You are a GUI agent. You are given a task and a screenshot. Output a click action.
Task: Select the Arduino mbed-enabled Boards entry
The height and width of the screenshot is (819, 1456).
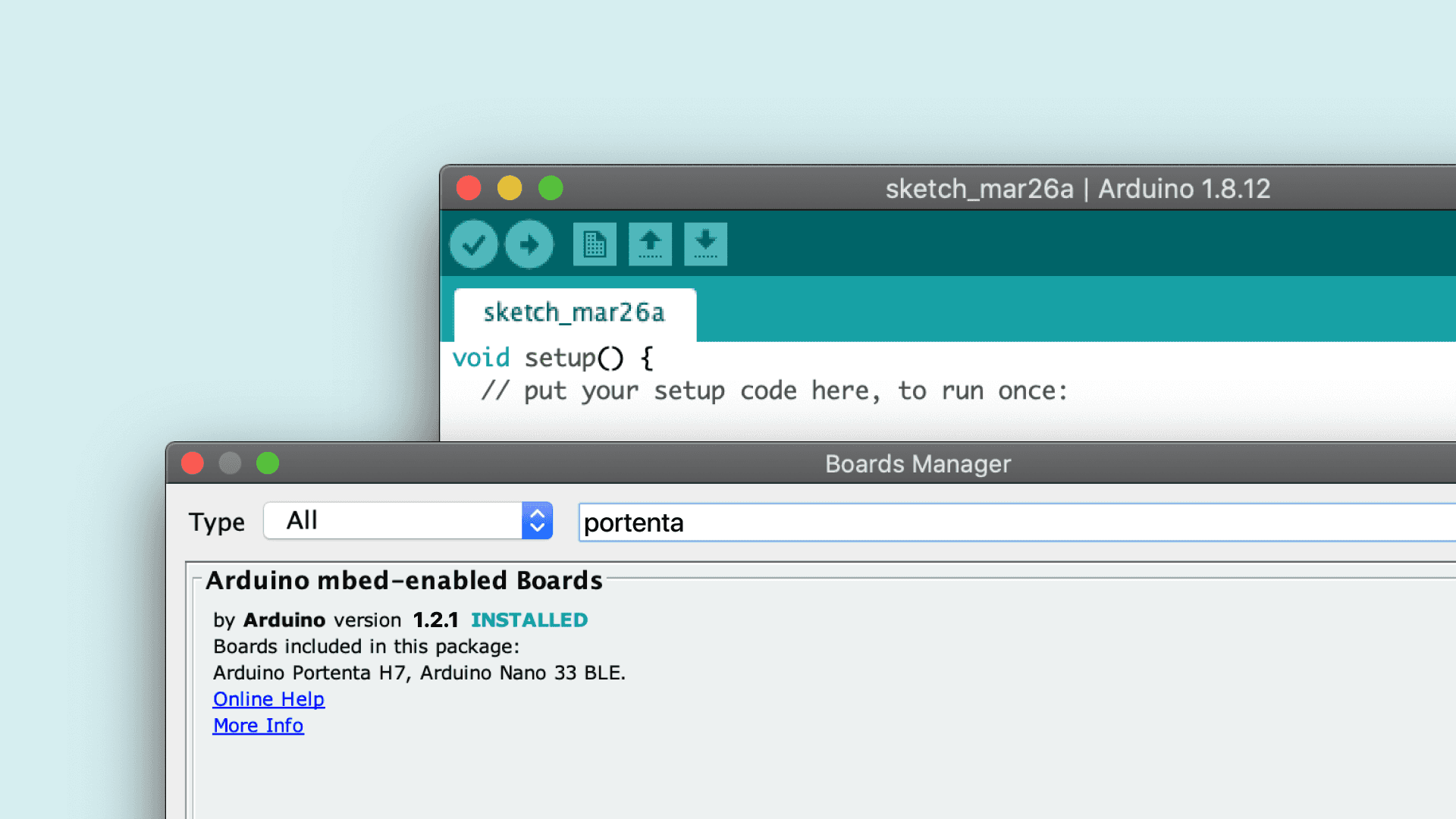[x=404, y=581]
